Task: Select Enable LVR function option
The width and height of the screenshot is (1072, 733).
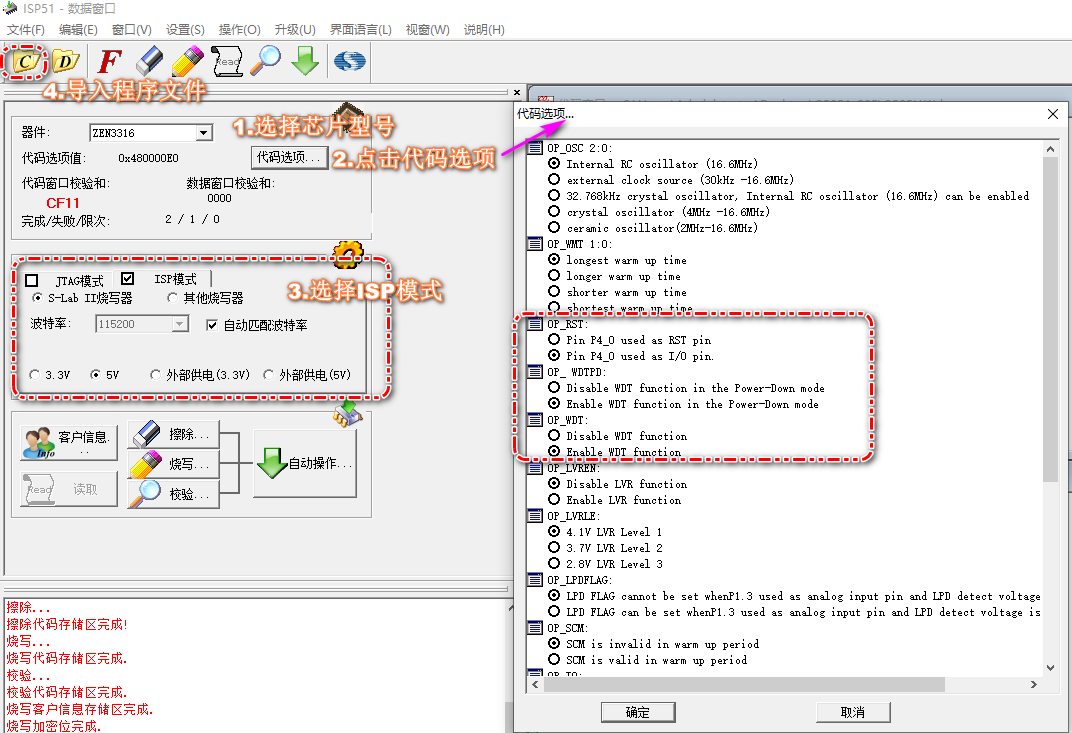Action: [554, 499]
